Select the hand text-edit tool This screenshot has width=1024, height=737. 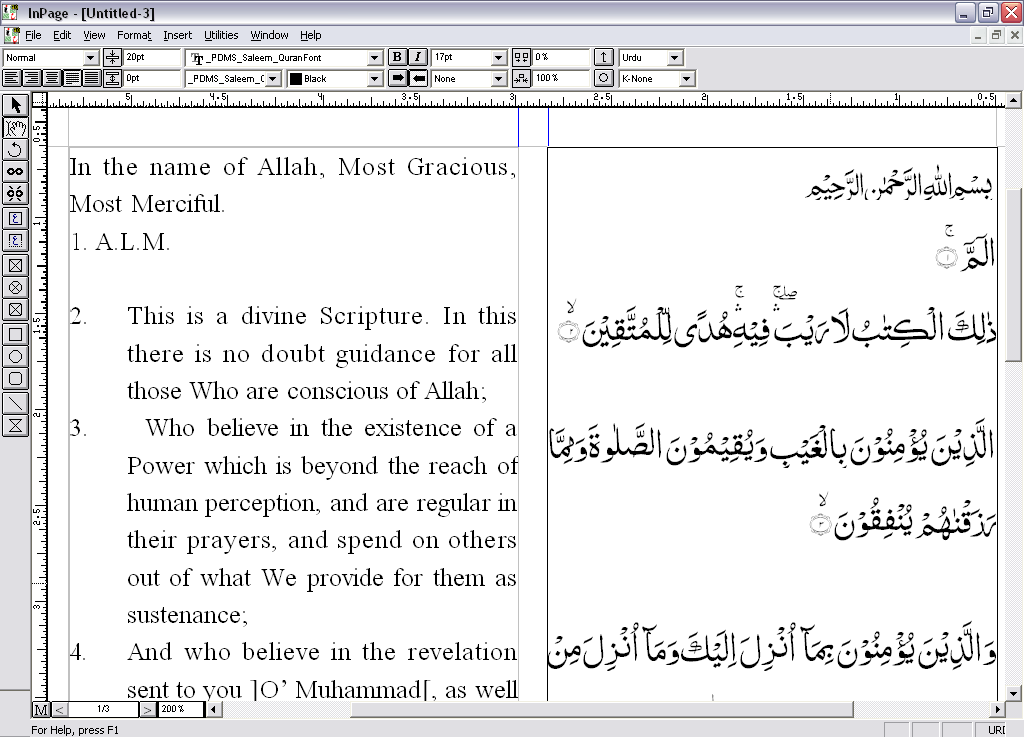click(16, 127)
